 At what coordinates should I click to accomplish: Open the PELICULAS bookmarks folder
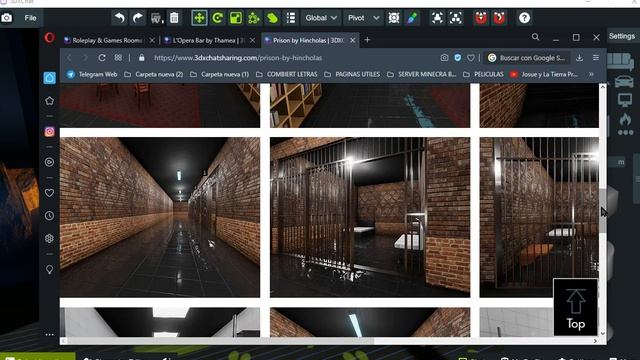coord(483,74)
